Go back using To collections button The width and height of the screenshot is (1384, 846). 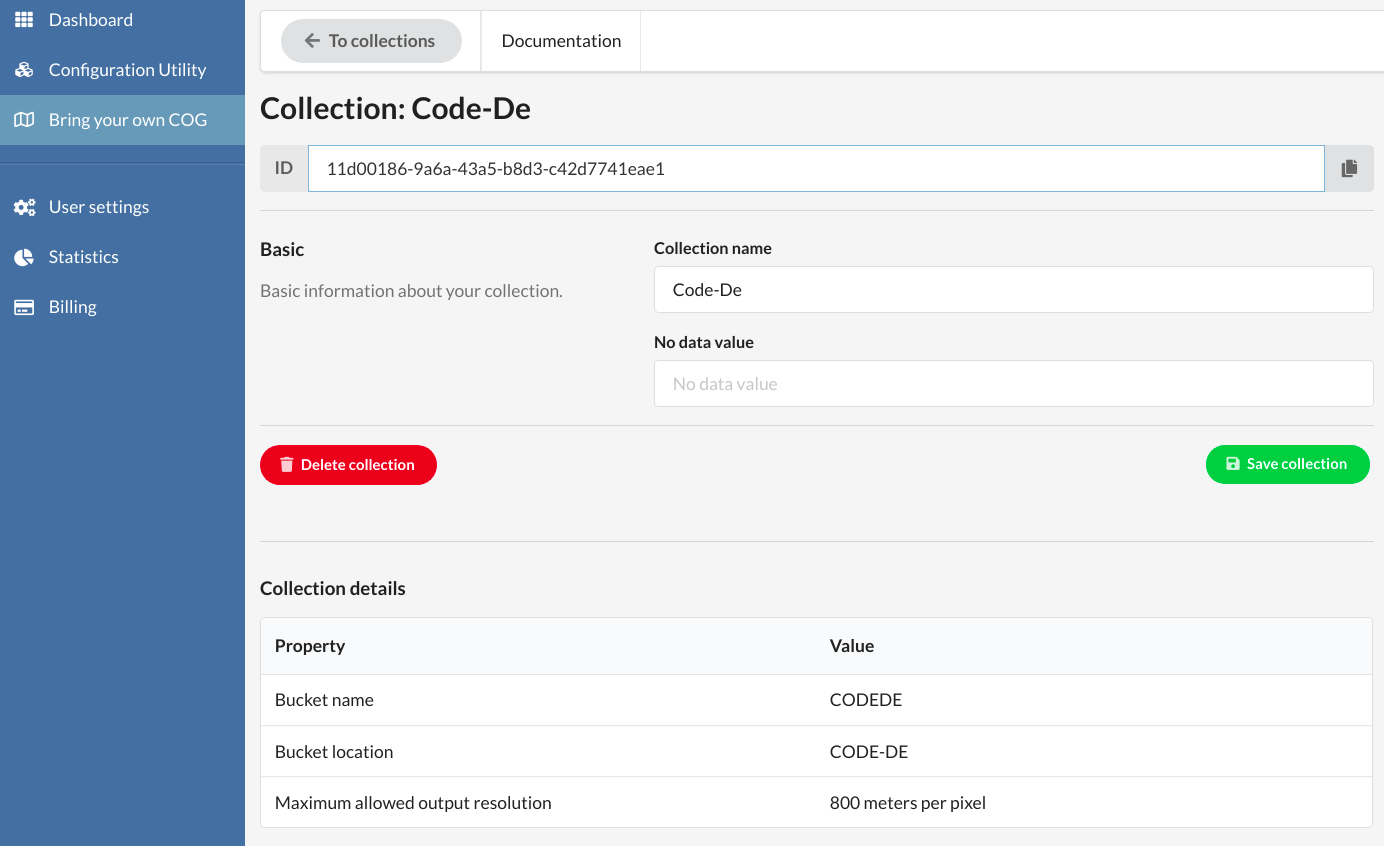click(x=371, y=41)
